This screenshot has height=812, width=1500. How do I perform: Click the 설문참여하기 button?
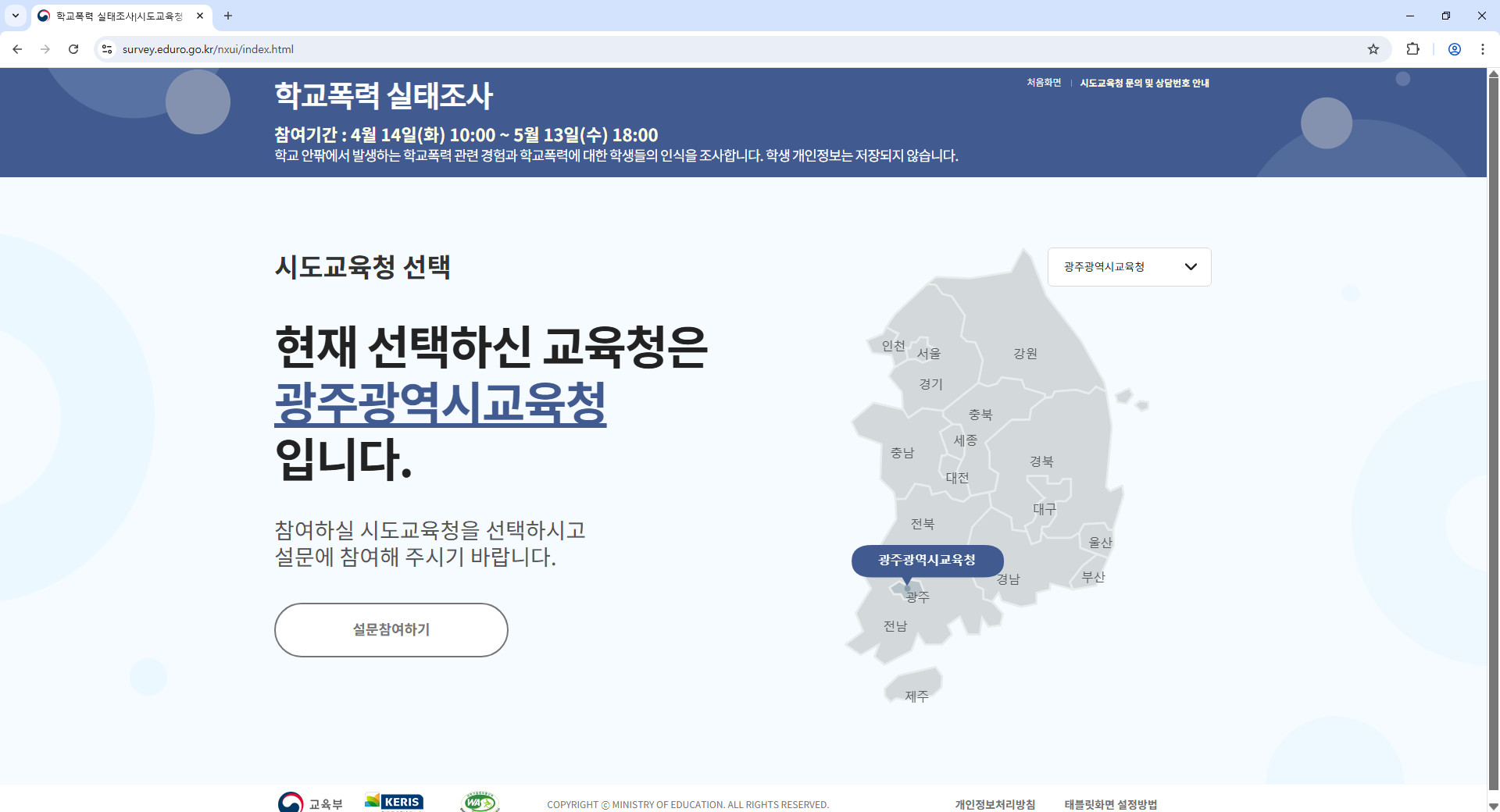tap(391, 630)
